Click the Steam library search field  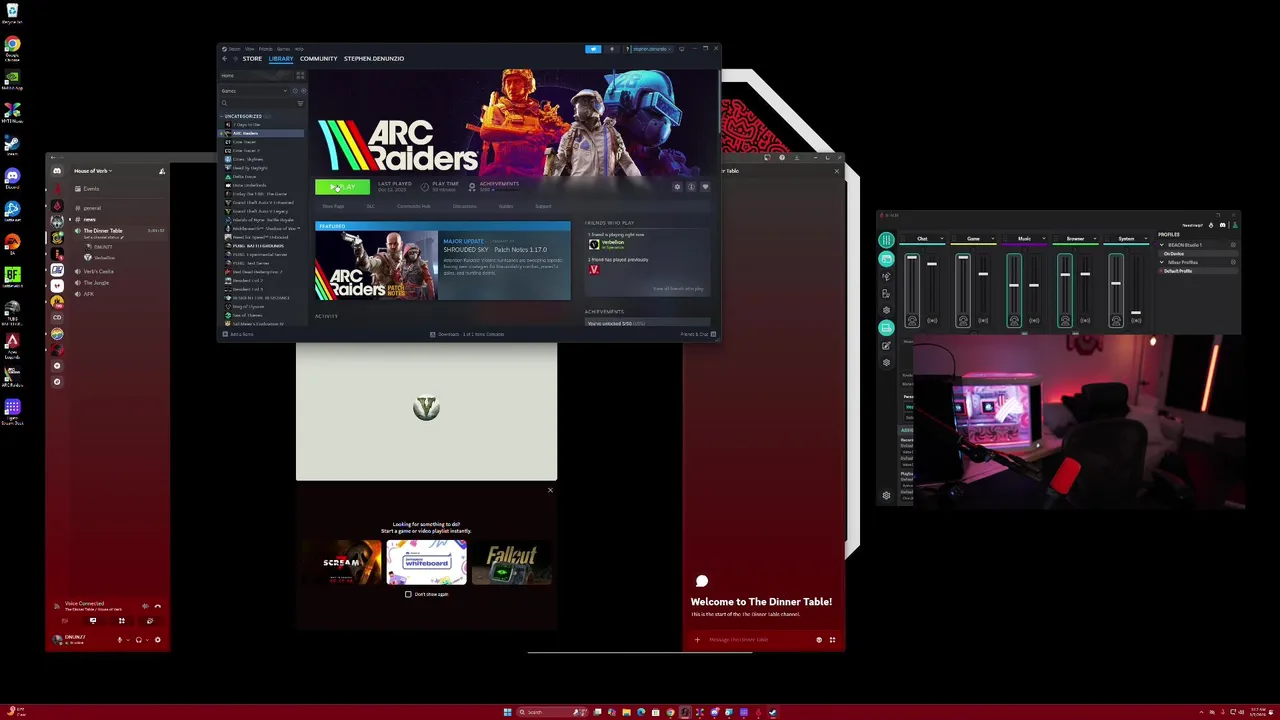pos(258,103)
